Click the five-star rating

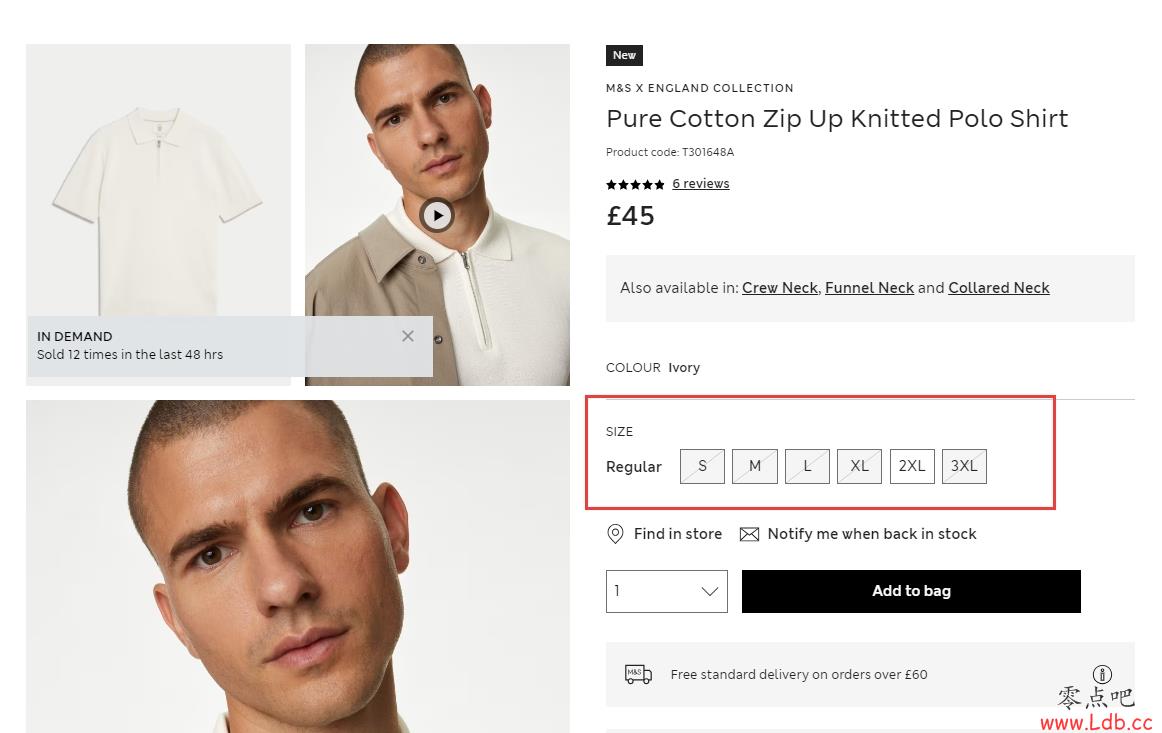coord(635,185)
